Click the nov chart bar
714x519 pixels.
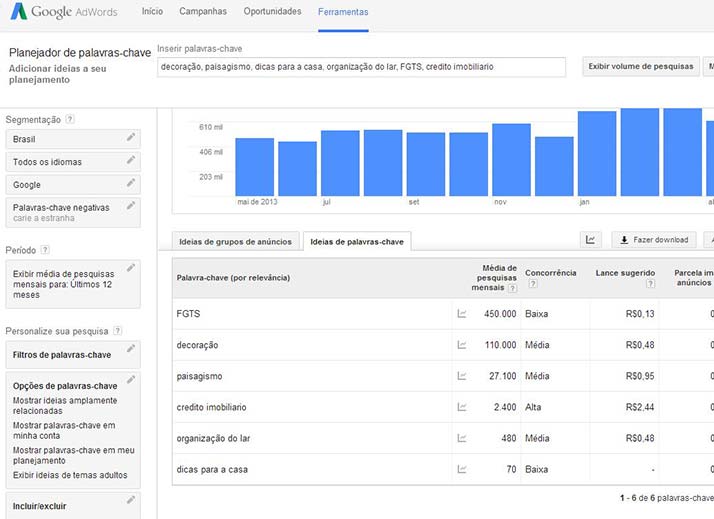click(x=511, y=159)
